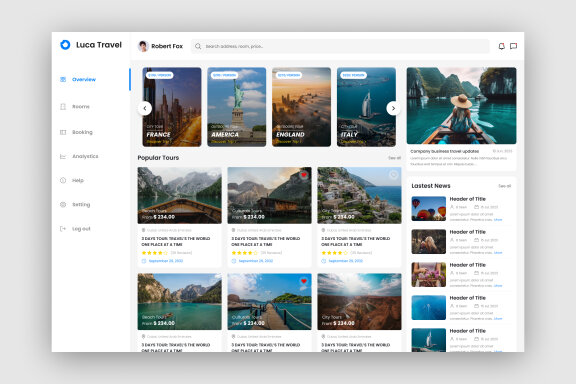This screenshot has width=576, height=384.
Task: Toggle favorite heart on the coastal village tour card
Action: click(393, 175)
